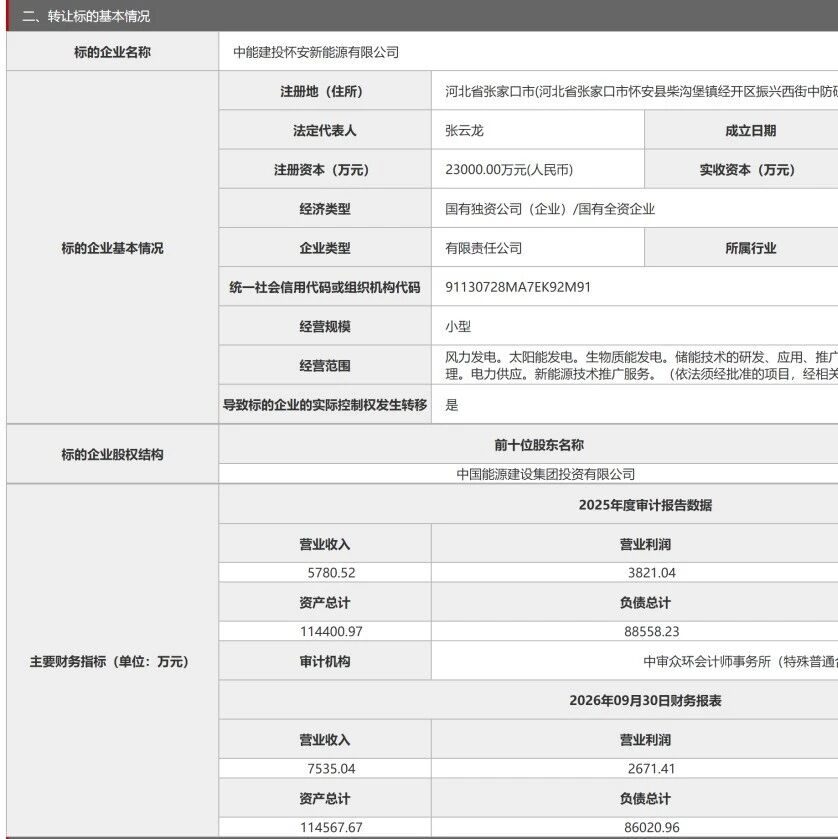Click the section header 二、转让标的基本情况
This screenshot has height=839, width=838.
(86, 16)
